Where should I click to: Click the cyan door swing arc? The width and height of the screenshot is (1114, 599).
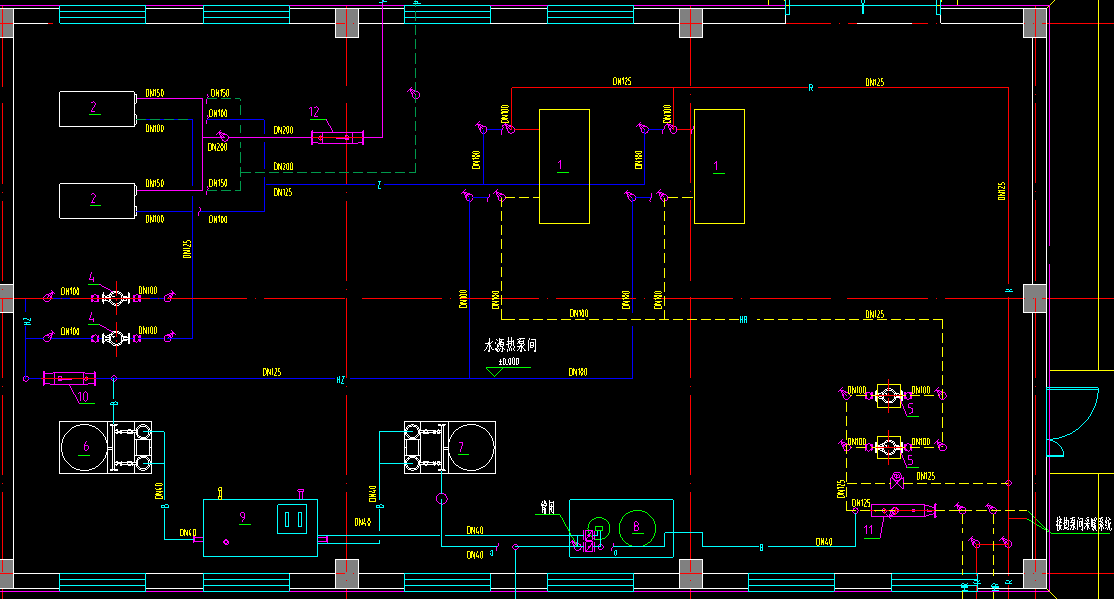point(1073,414)
